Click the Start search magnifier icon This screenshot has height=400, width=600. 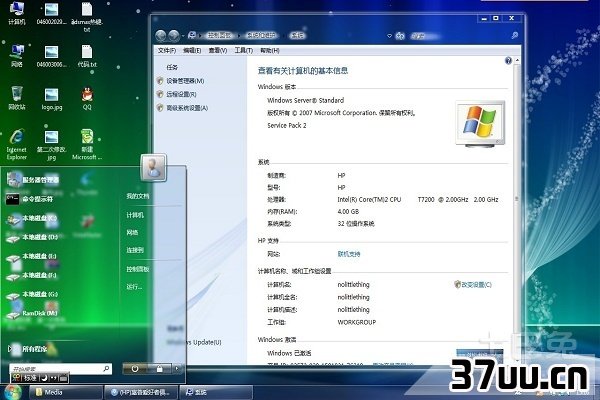pyautogui.click(x=106, y=369)
